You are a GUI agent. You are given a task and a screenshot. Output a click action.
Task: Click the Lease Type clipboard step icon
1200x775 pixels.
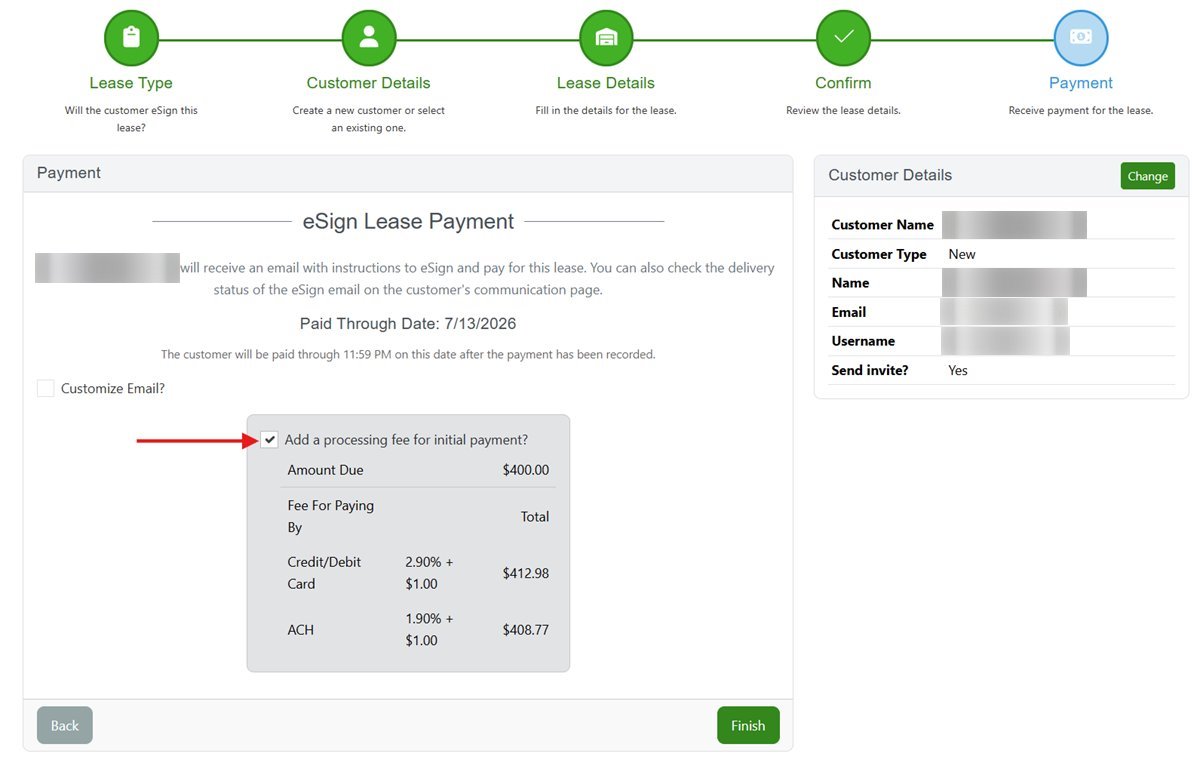coord(131,37)
